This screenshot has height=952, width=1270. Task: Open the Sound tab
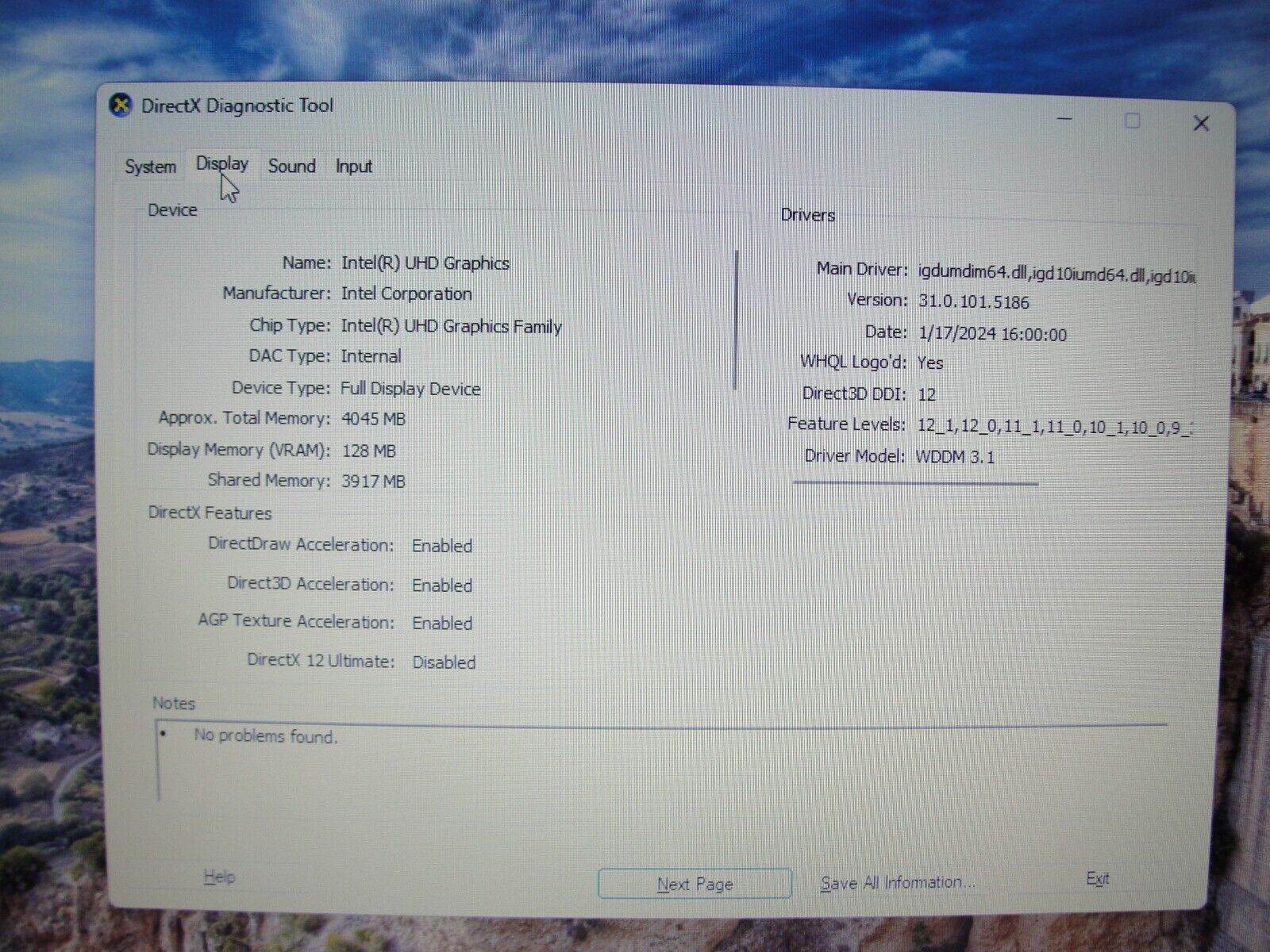291,166
